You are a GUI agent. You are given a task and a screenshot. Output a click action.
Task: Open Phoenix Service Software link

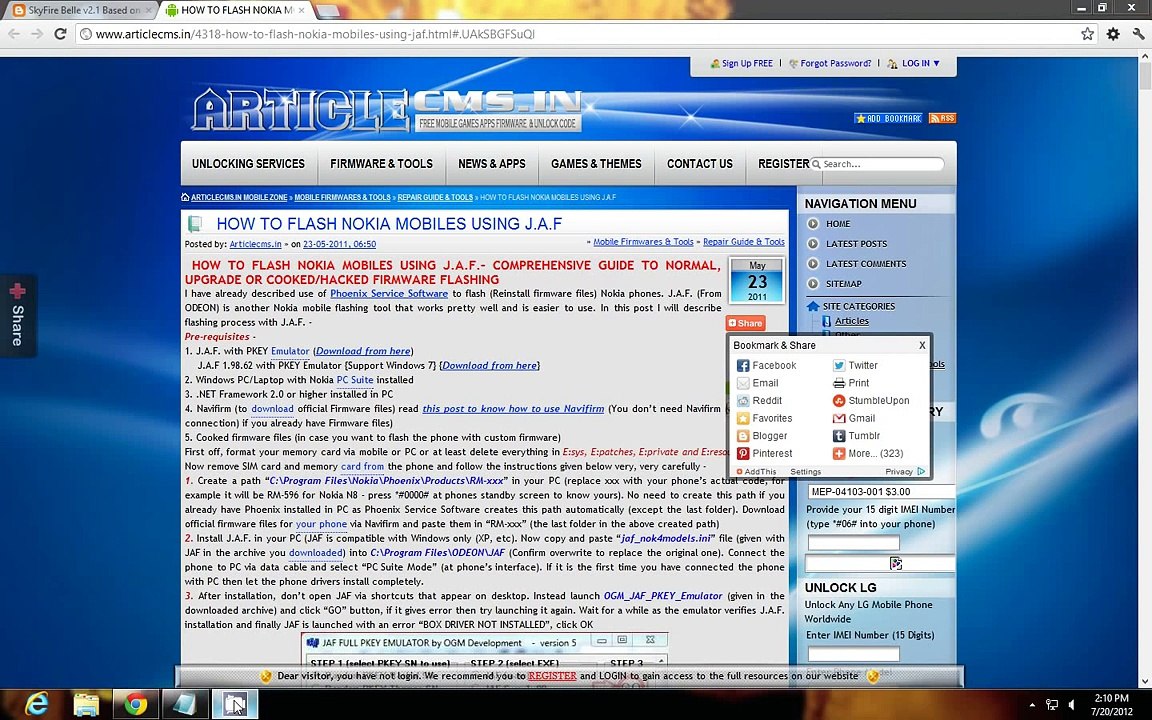point(389,293)
